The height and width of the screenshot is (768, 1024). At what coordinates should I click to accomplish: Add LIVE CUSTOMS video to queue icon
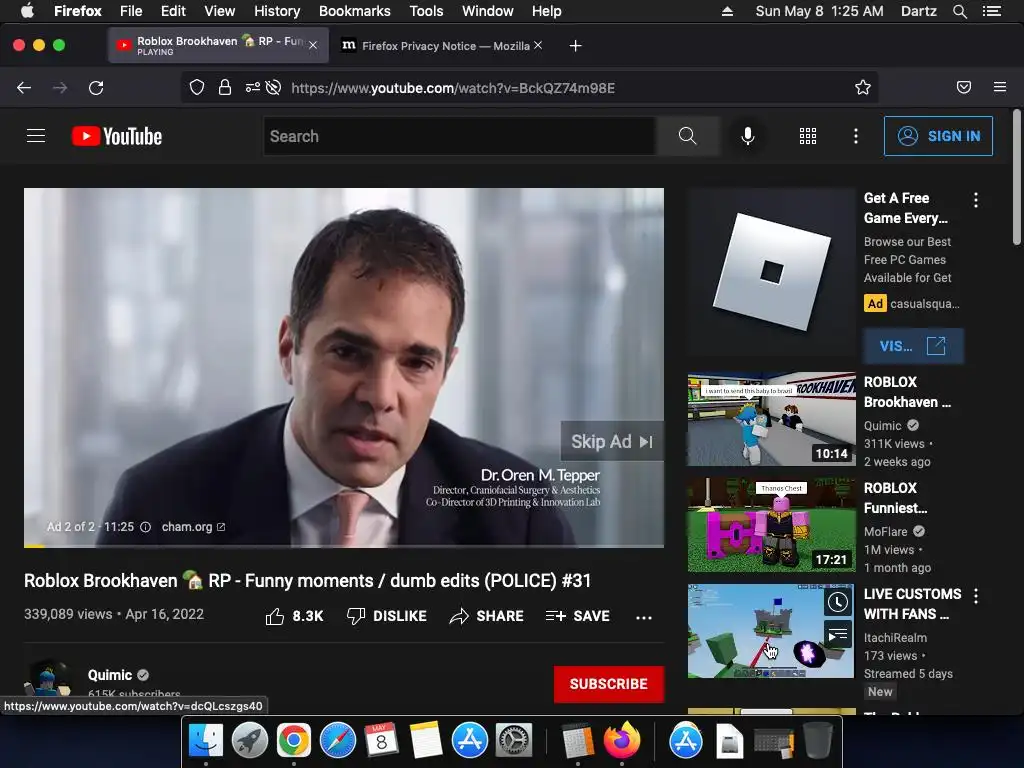tap(838, 634)
